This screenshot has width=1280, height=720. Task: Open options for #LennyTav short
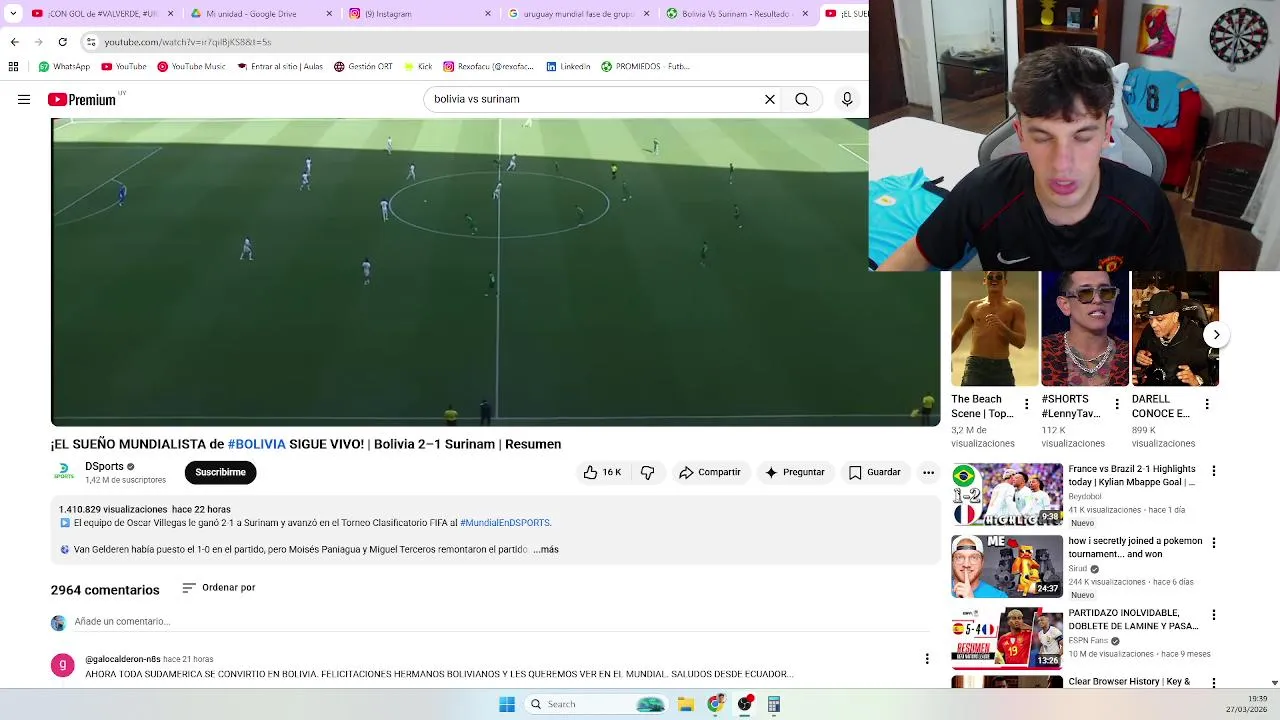click(1117, 405)
